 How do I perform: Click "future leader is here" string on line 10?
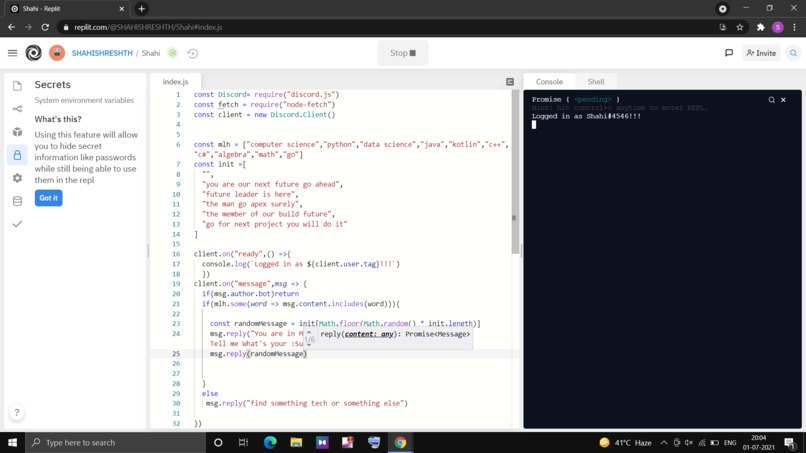click(249, 194)
